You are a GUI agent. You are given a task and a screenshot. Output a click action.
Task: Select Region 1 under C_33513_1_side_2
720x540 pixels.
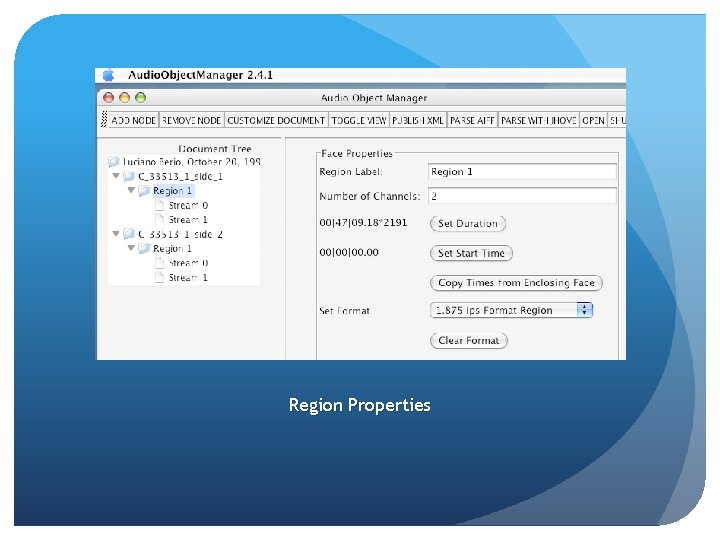pyautogui.click(x=173, y=248)
